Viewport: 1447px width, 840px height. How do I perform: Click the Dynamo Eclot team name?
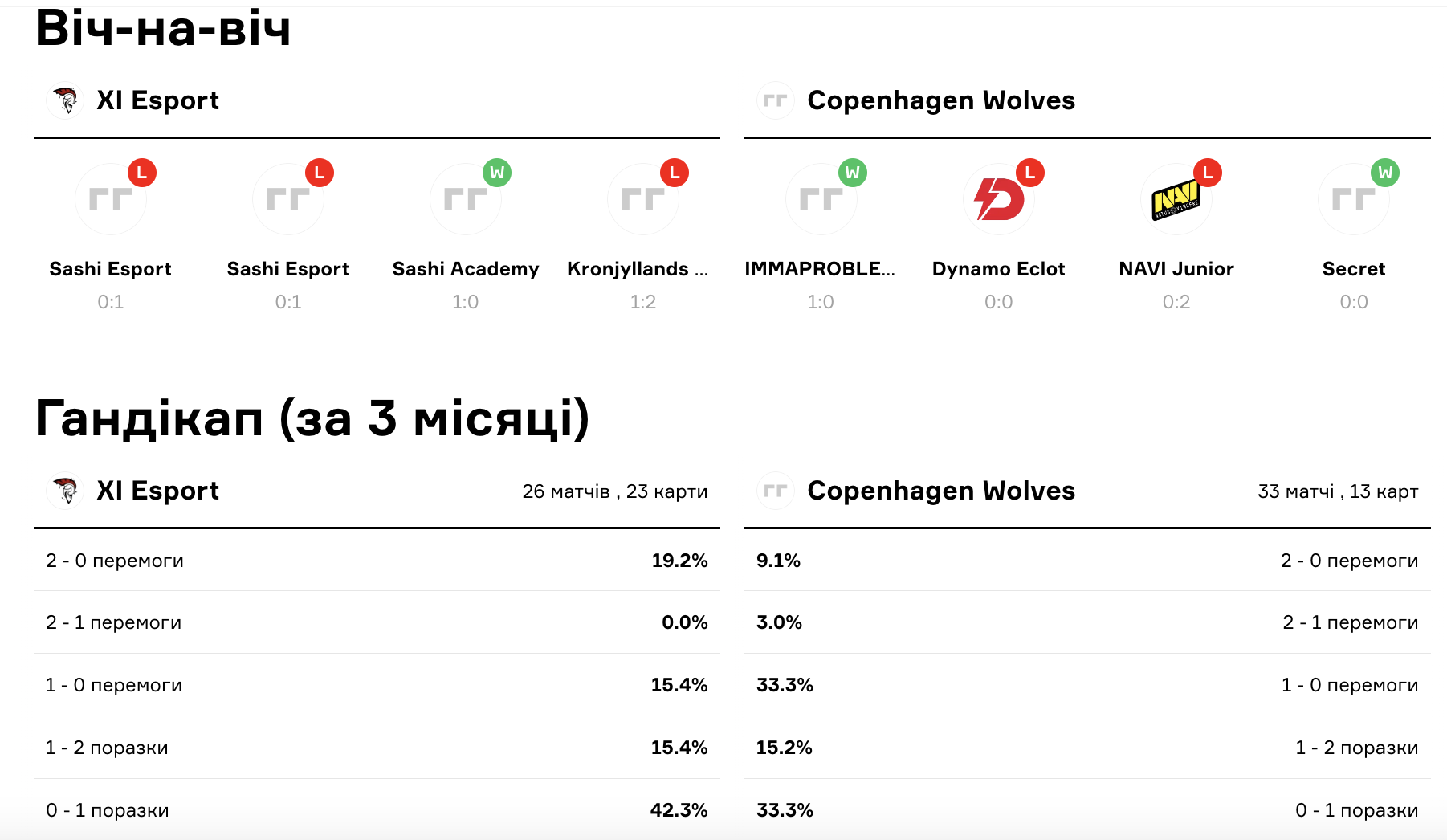[998, 269]
